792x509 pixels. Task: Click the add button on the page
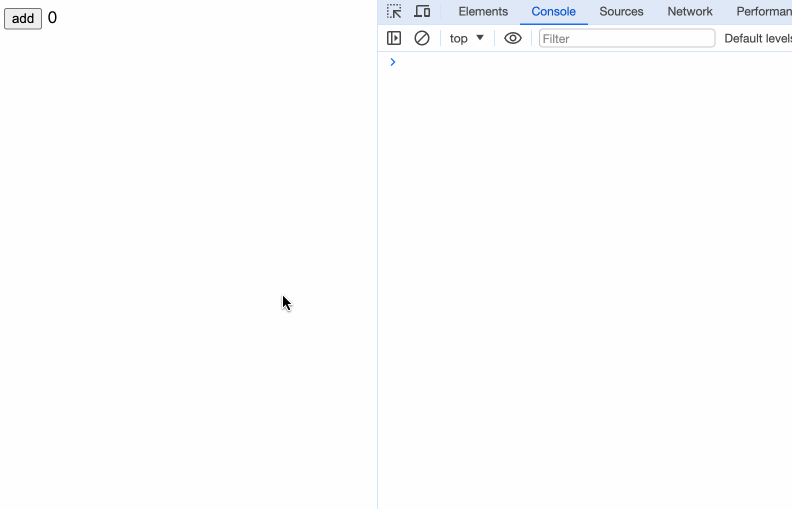[23, 19]
